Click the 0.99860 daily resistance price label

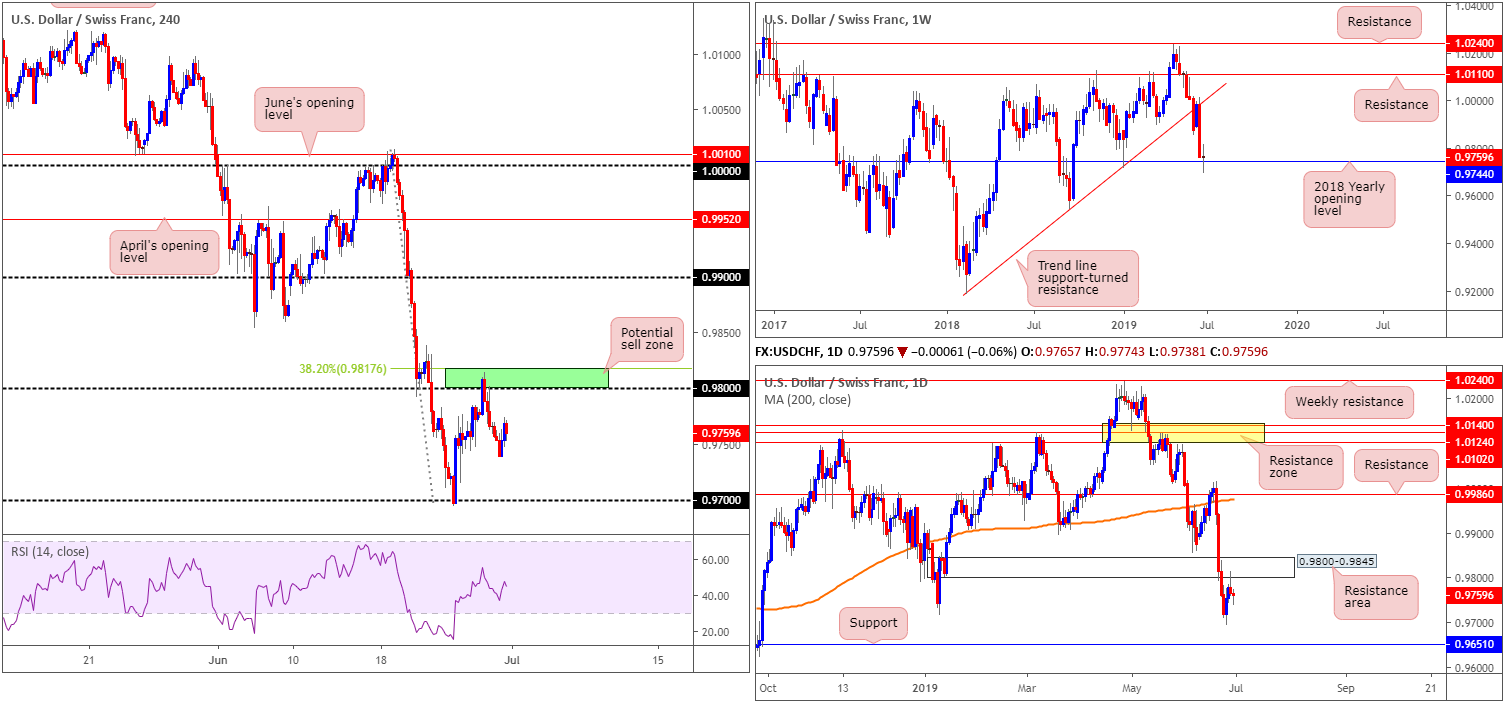[1475, 494]
